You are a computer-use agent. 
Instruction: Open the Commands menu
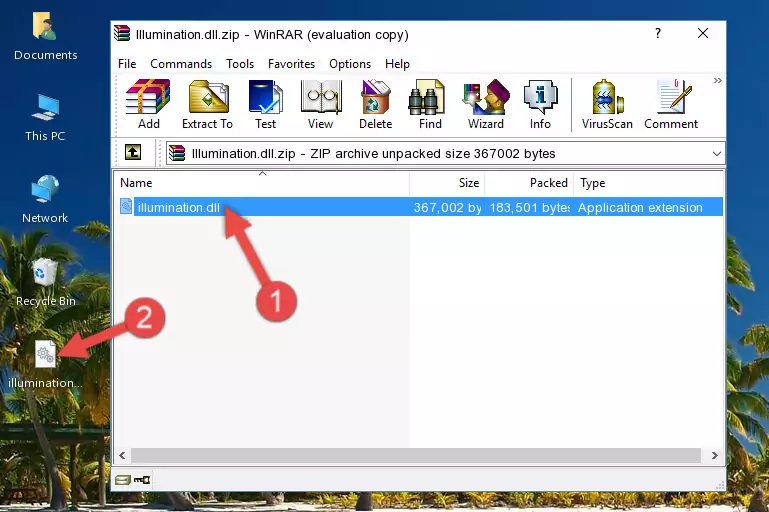click(181, 64)
